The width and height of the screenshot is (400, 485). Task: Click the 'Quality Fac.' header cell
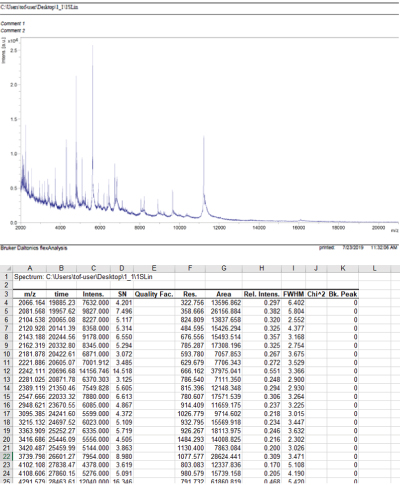[x=154, y=294]
